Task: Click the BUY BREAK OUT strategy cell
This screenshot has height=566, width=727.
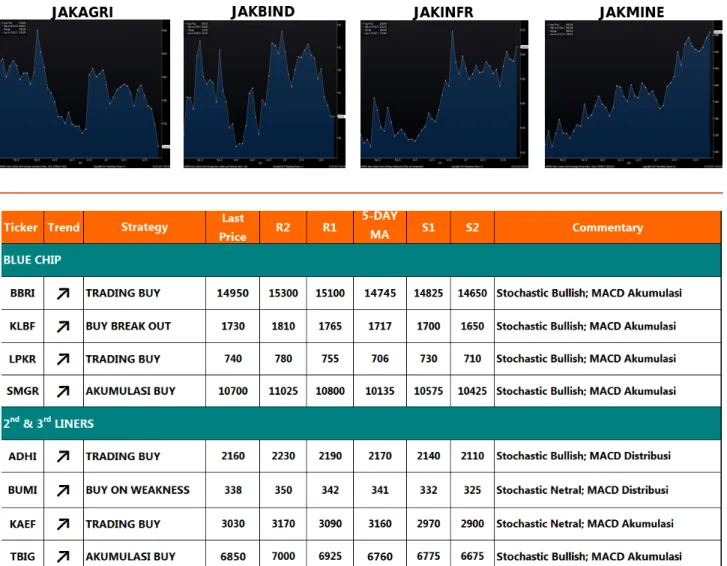Action: pos(144,326)
